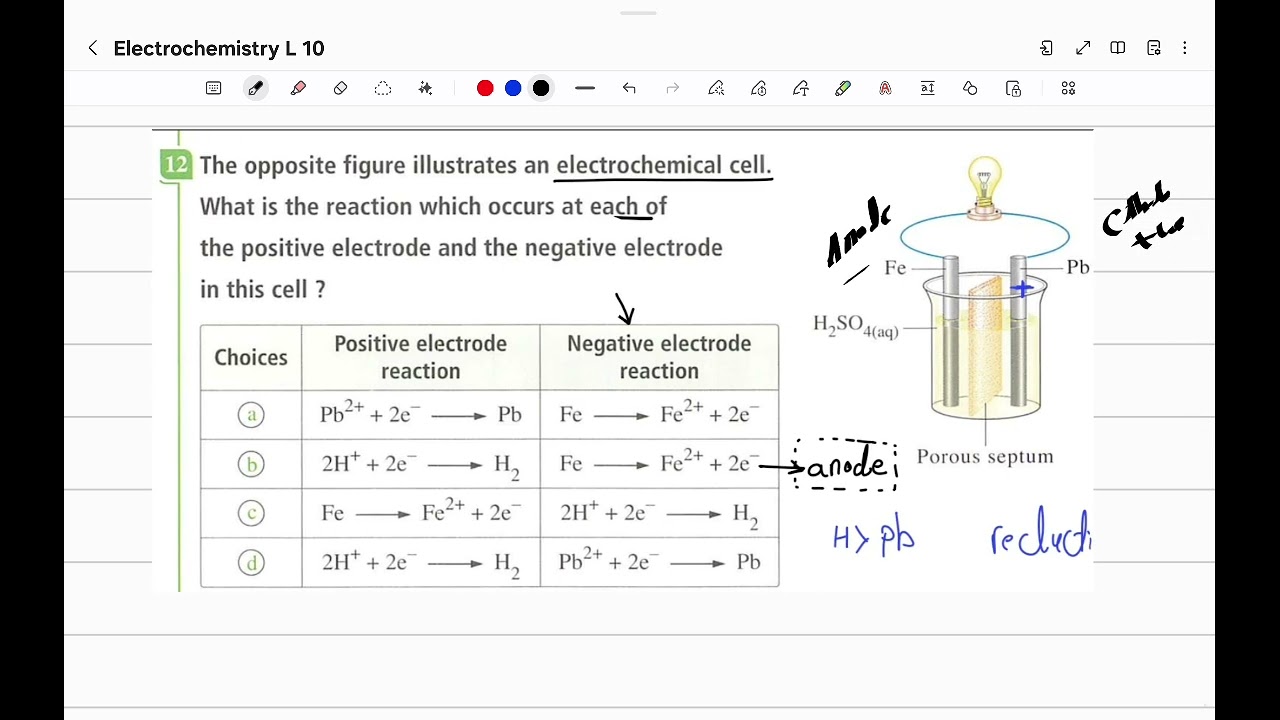
Task: Switch to keyboard text input mode
Action: pyautogui.click(x=213, y=88)
